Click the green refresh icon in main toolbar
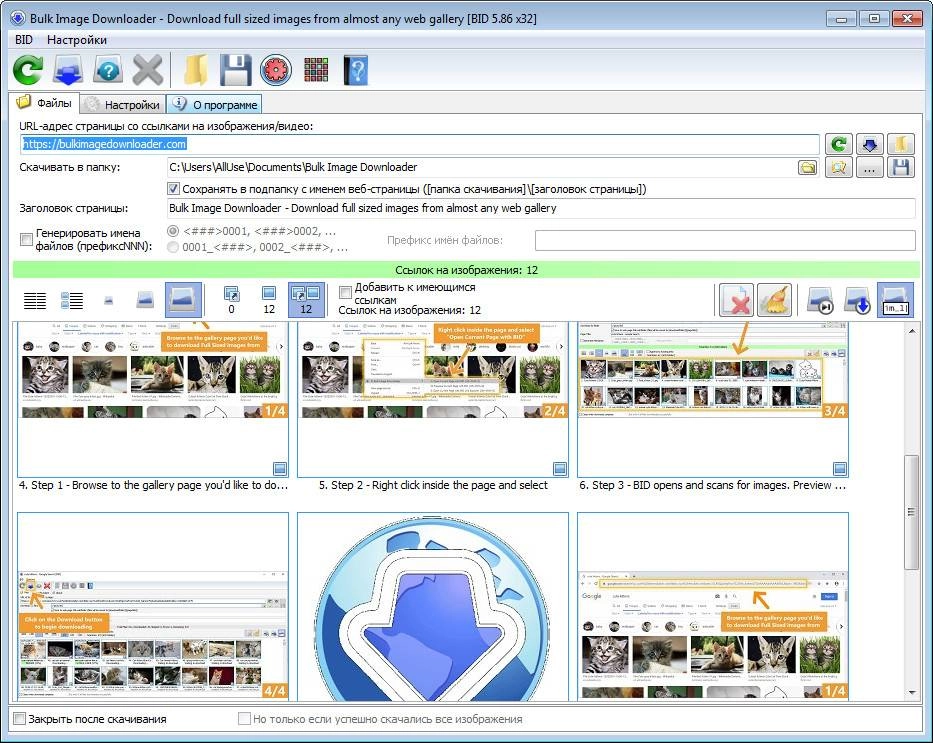This screenshot has width=933, height=743. click(27, 70)
